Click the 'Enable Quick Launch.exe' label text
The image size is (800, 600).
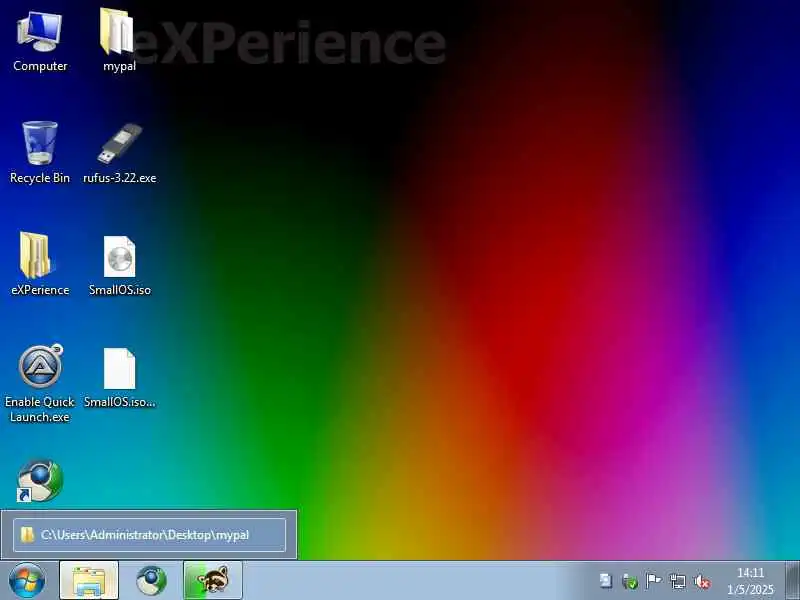(40, 409)
